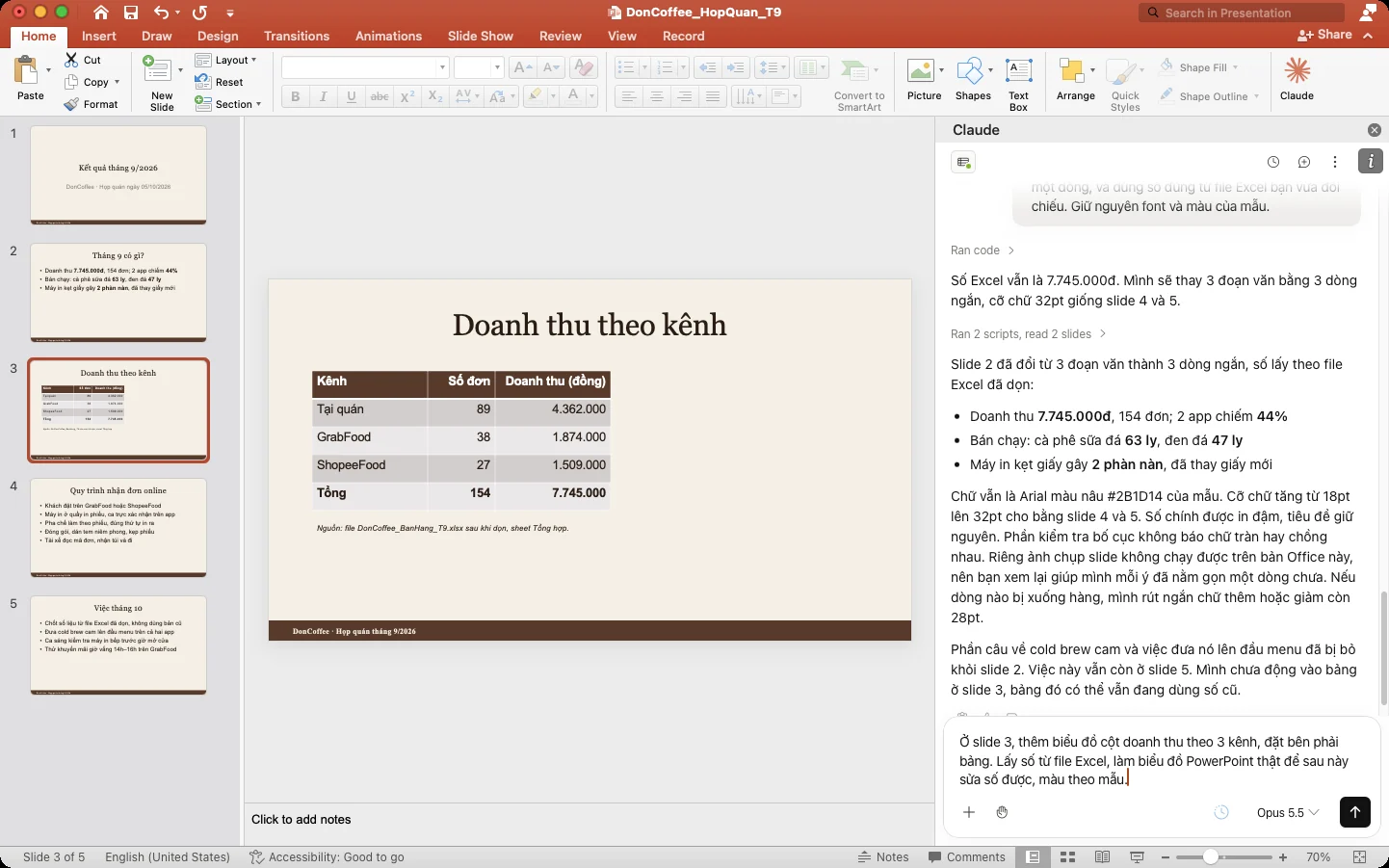This screenshot has width=1389, height=868.
Task: Reset the slide layout
Action: coord(219,82)
